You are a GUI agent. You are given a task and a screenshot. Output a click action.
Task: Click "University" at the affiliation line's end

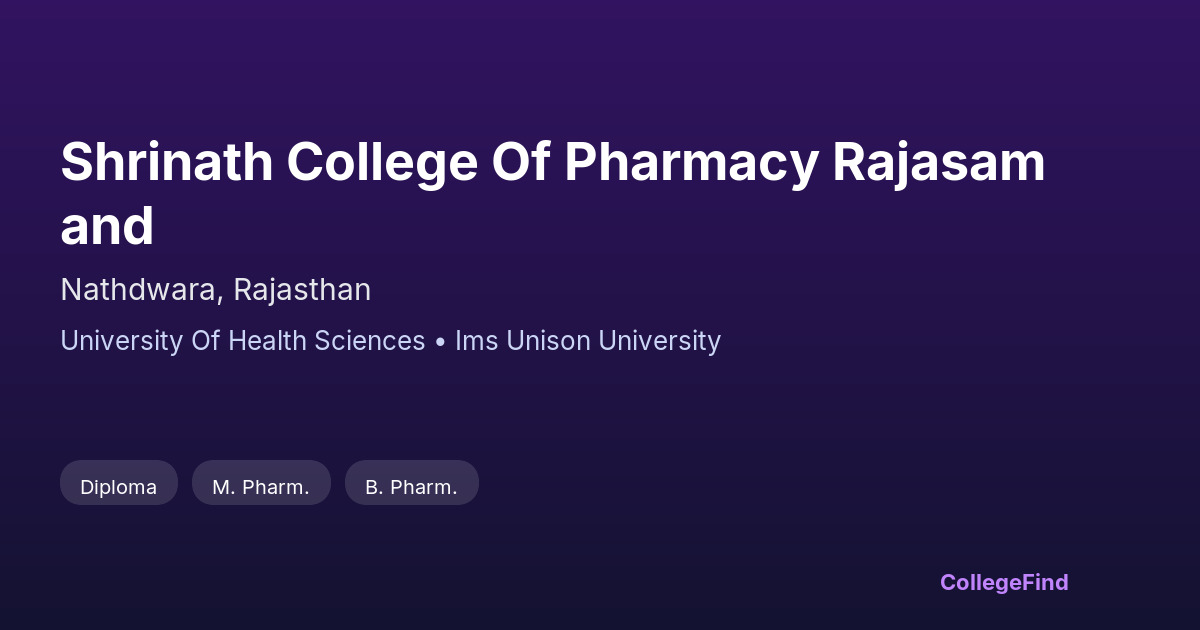pyautogui.click(x=660, y=341)
